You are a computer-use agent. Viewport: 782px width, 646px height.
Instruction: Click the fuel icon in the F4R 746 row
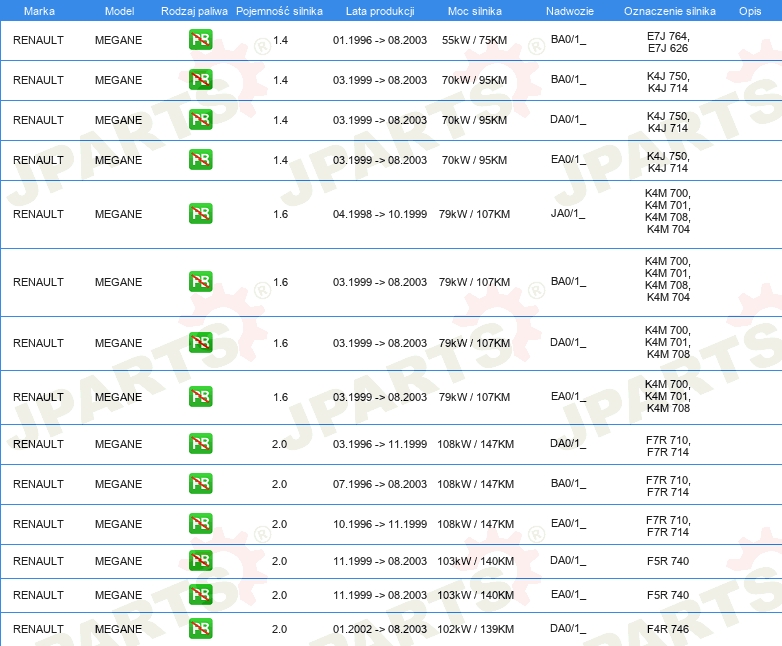tap(200, 629)
